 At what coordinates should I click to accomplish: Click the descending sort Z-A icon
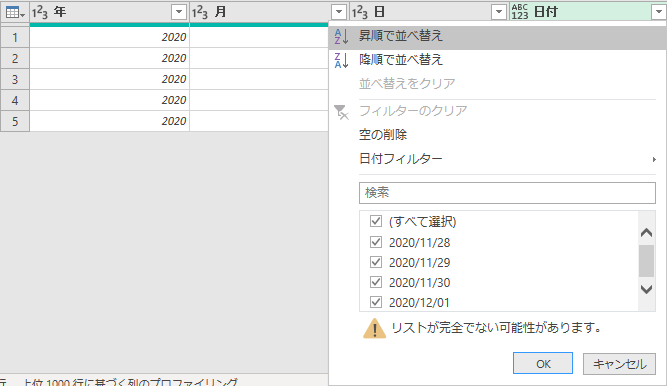342,60
